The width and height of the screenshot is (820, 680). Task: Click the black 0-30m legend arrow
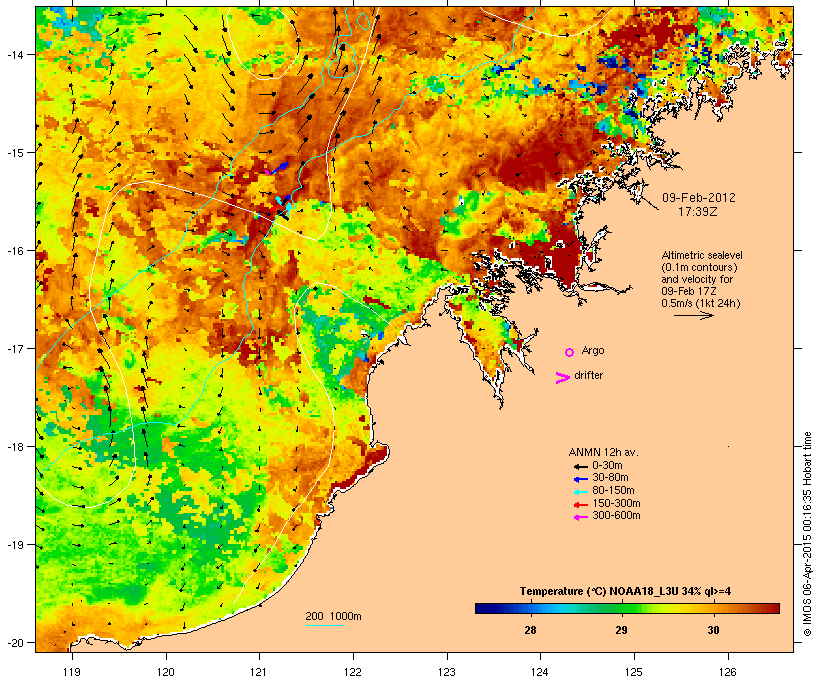coord(581,467)
